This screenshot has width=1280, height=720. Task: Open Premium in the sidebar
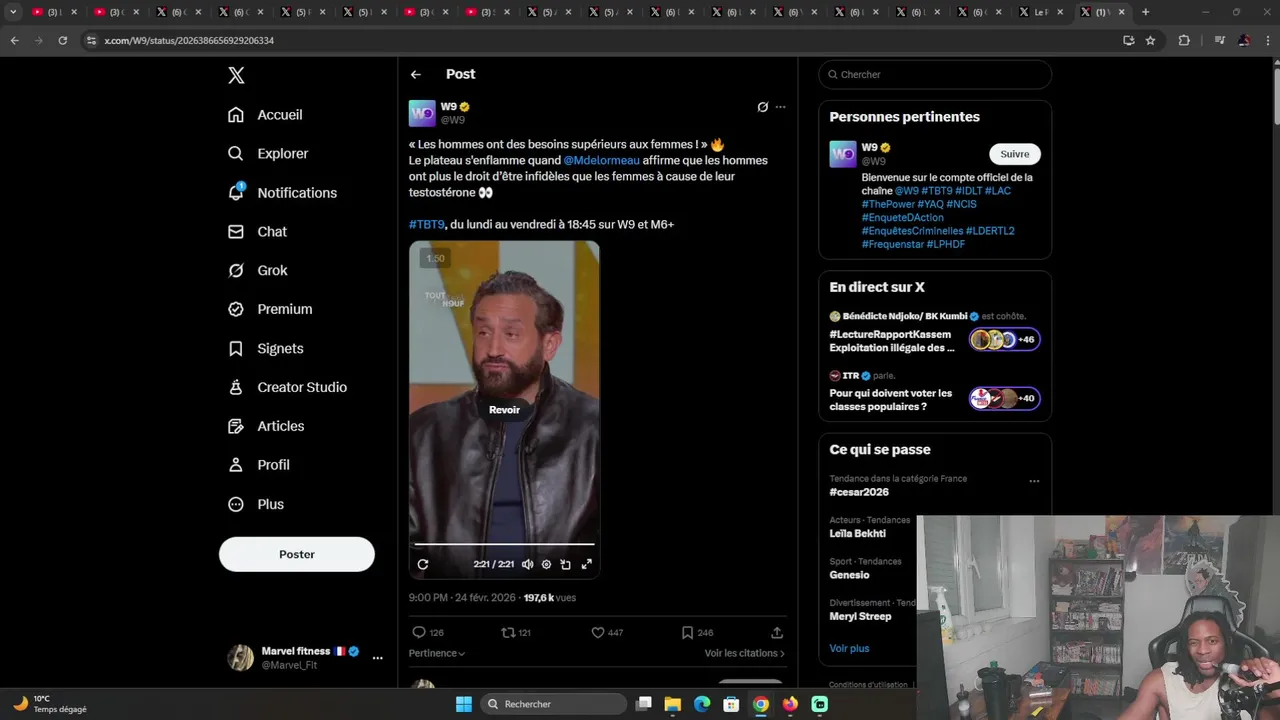pos(270,310)
